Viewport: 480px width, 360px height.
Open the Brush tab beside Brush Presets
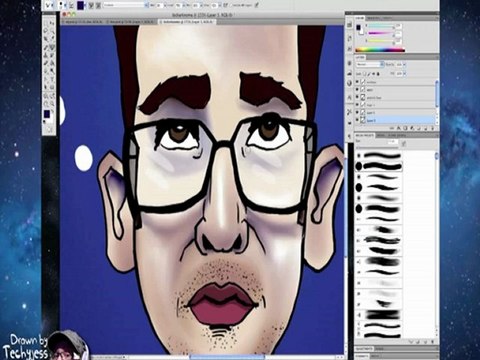click(380, 135)
